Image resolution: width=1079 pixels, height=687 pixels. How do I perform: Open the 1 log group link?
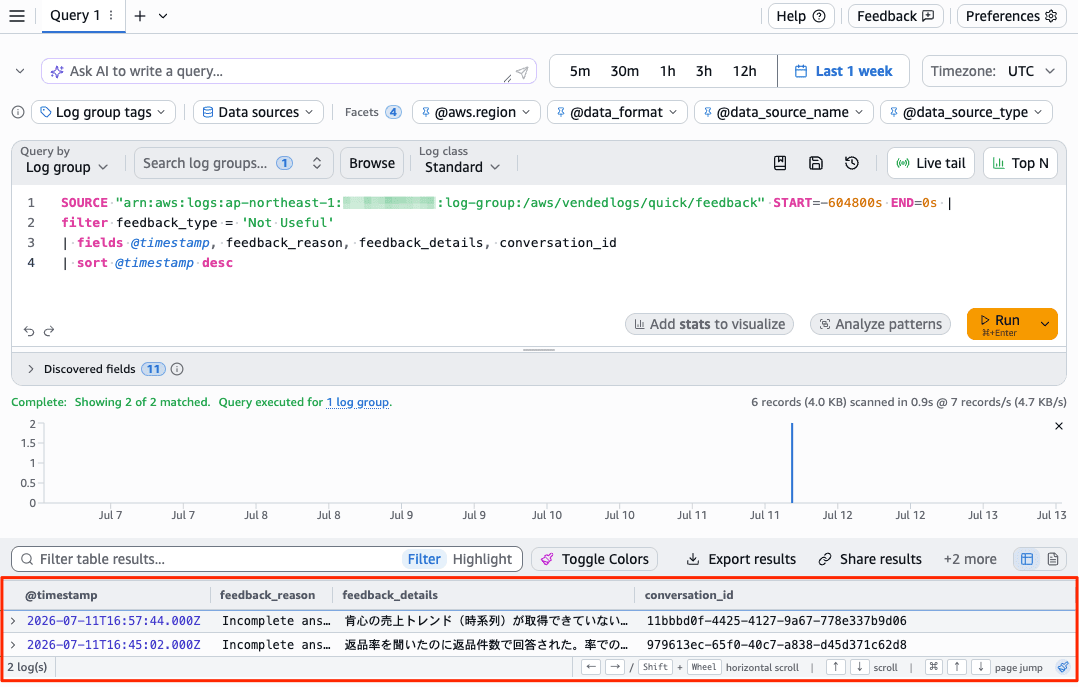pos(358,402)
